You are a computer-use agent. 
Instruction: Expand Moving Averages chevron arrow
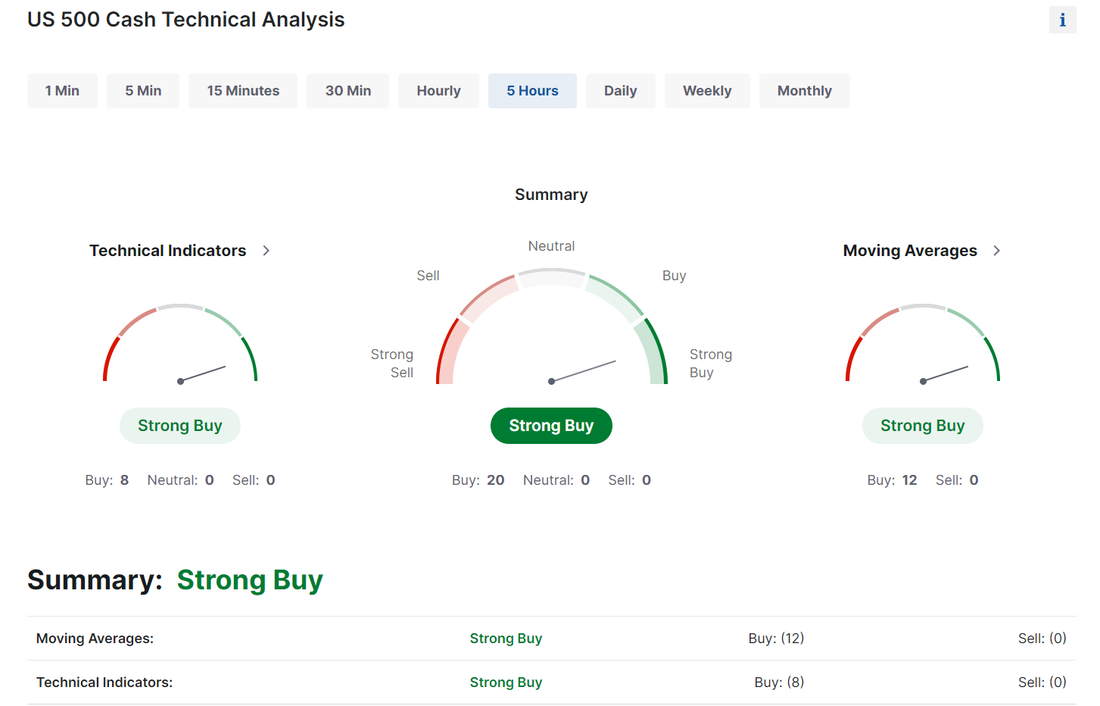point(996,250)
